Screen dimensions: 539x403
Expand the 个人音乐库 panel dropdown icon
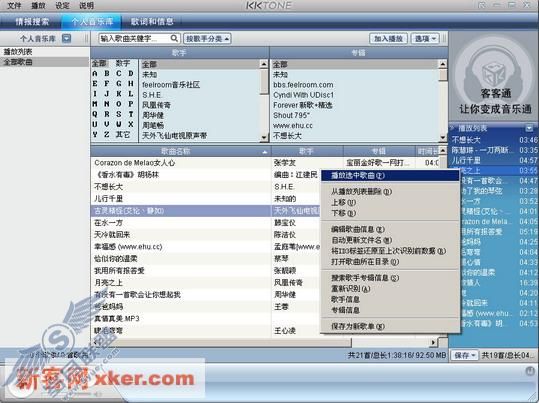66,39
